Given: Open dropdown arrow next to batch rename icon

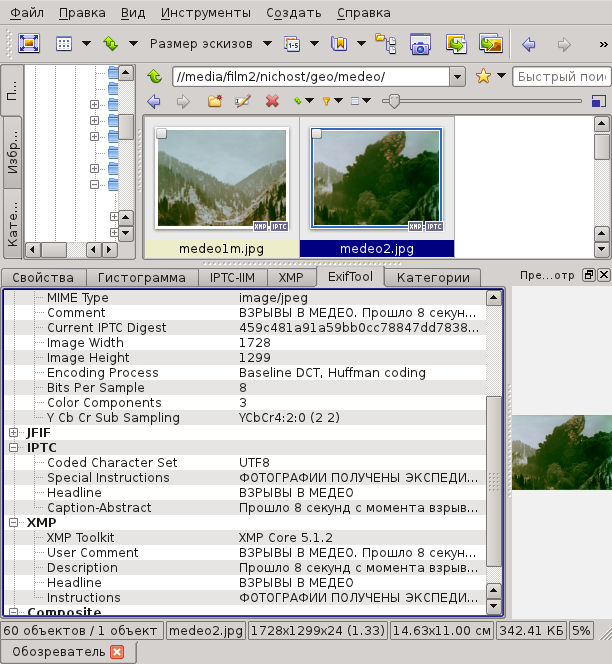Looking at the screenshot, I should pos(314,43).
